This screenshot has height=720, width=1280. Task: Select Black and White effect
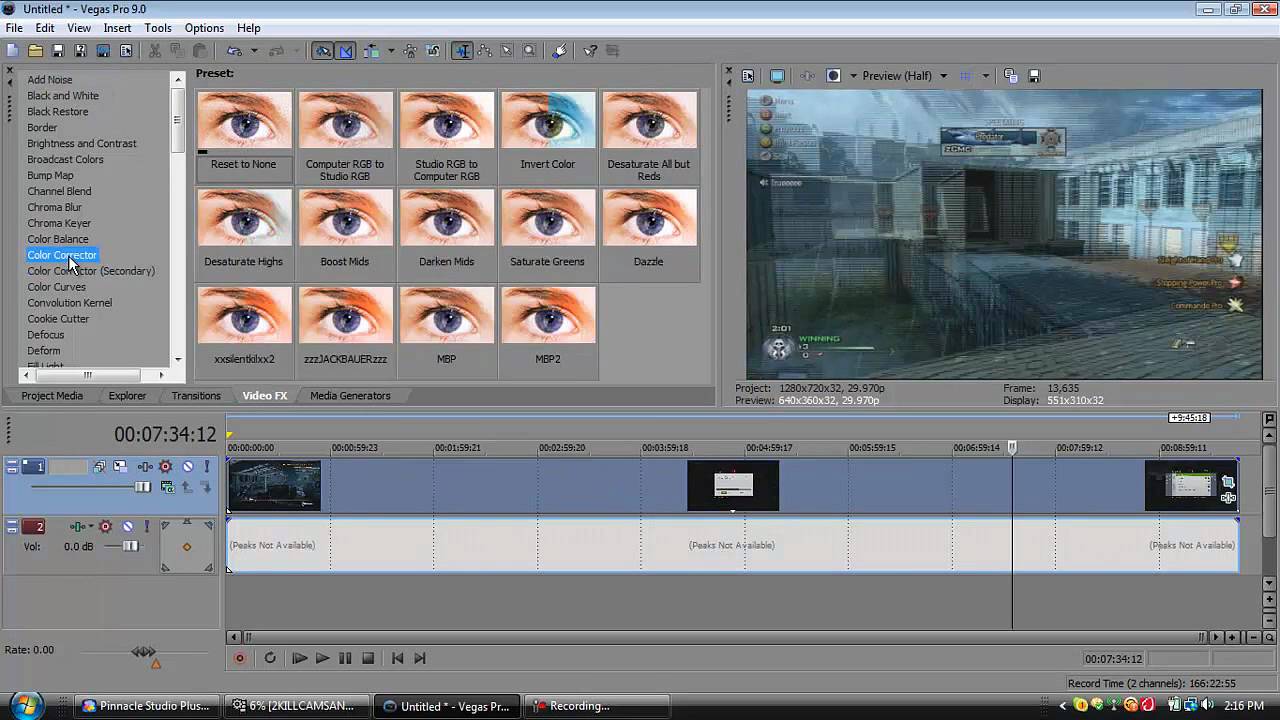pos(63,96)
